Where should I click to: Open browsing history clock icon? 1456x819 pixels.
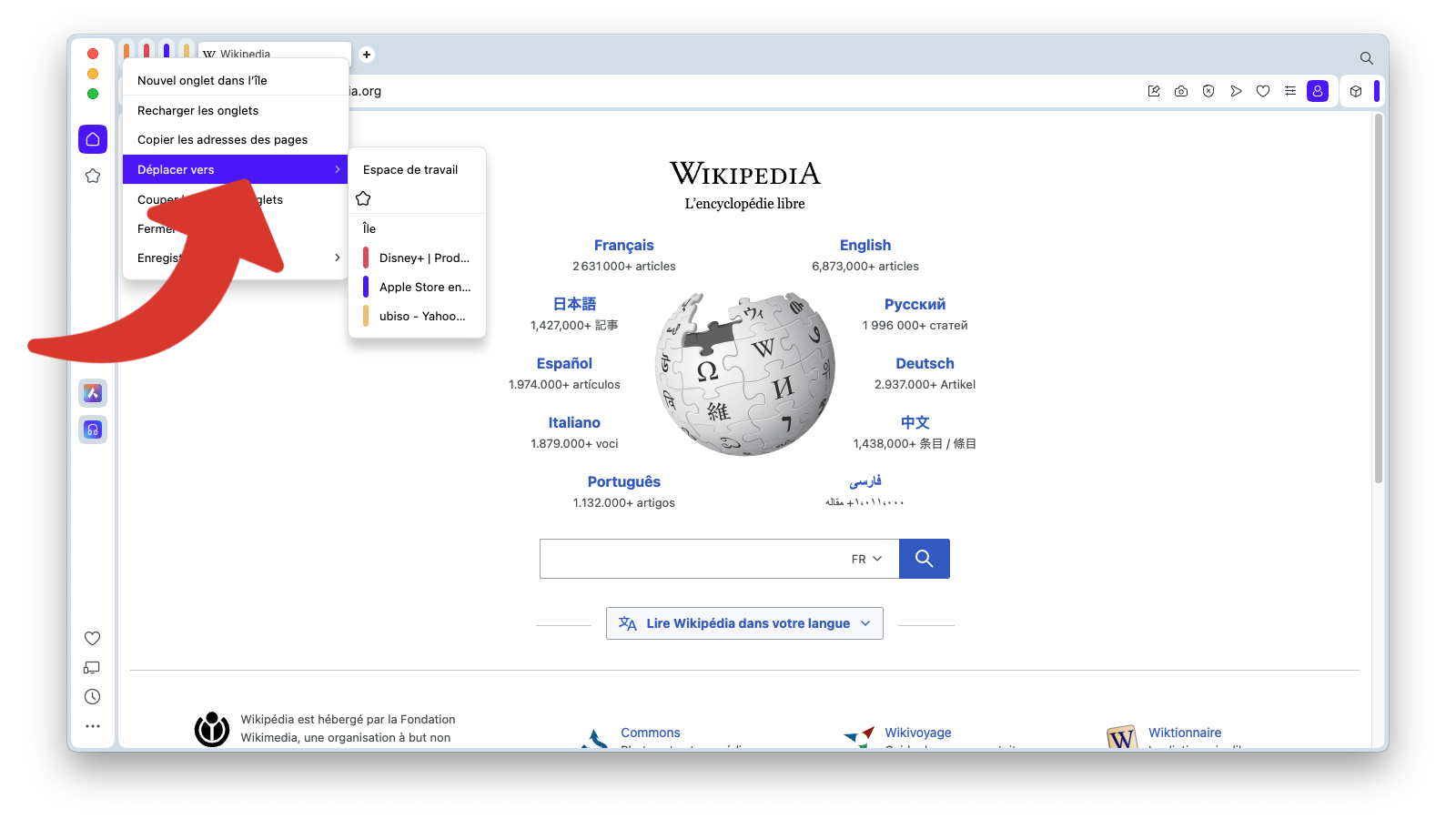point(93,697)
